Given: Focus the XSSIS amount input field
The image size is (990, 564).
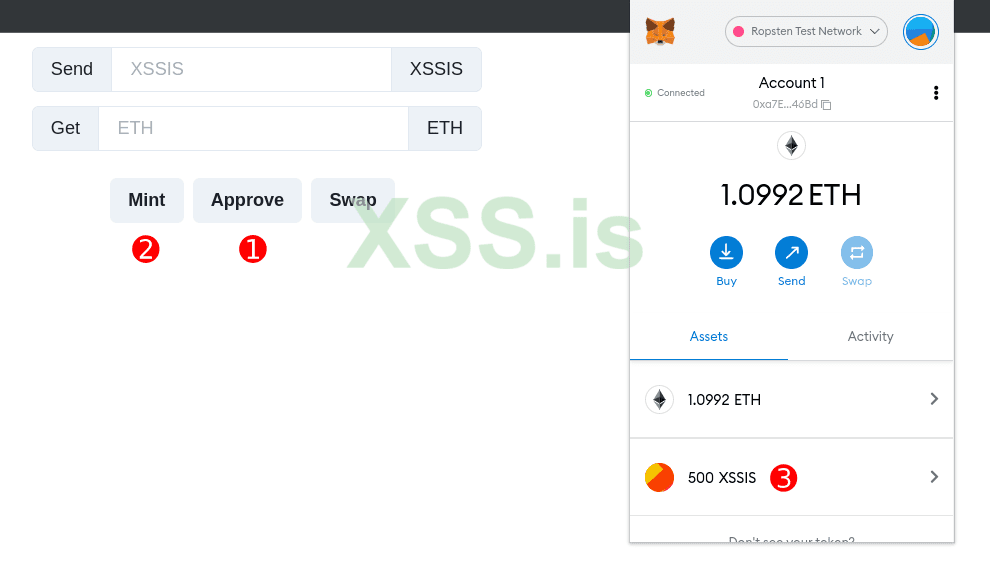Looking at the screenshot, I should click(251, 69).
